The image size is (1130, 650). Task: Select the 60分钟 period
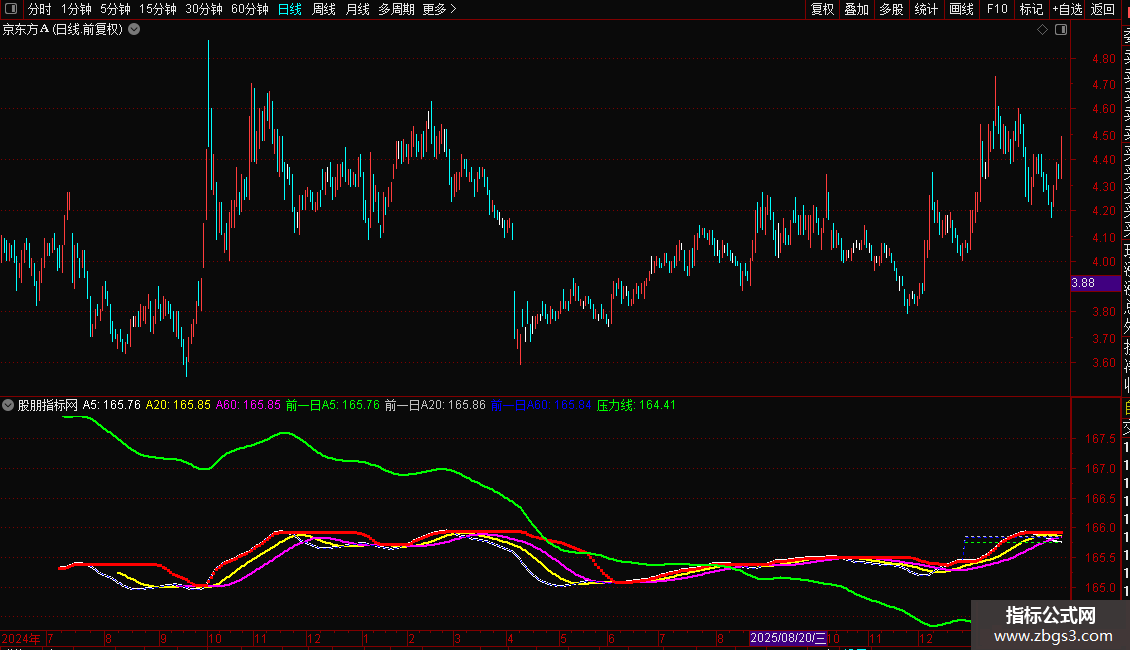point(250,9)
